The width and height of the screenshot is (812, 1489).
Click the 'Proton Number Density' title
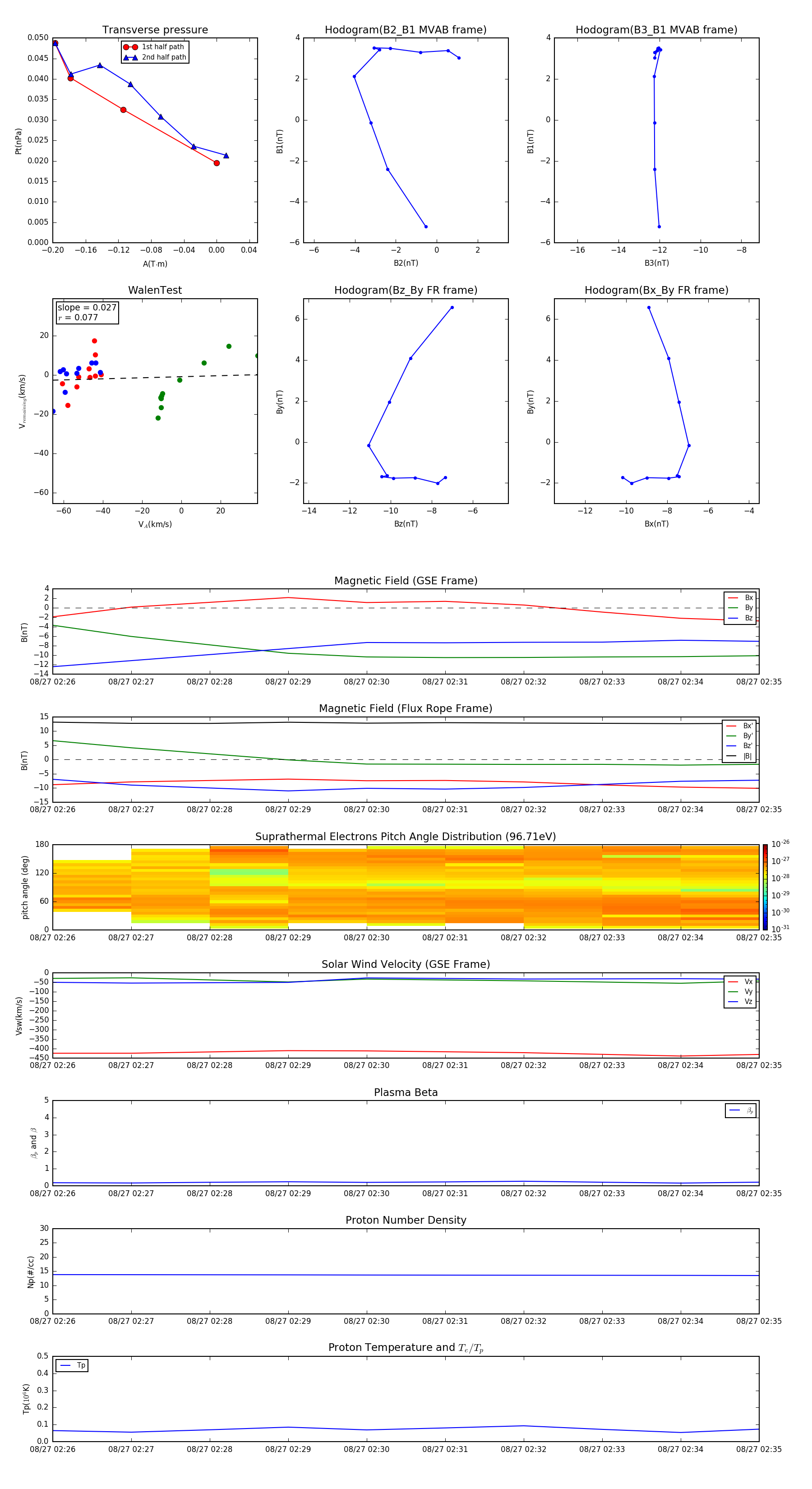406,1220
